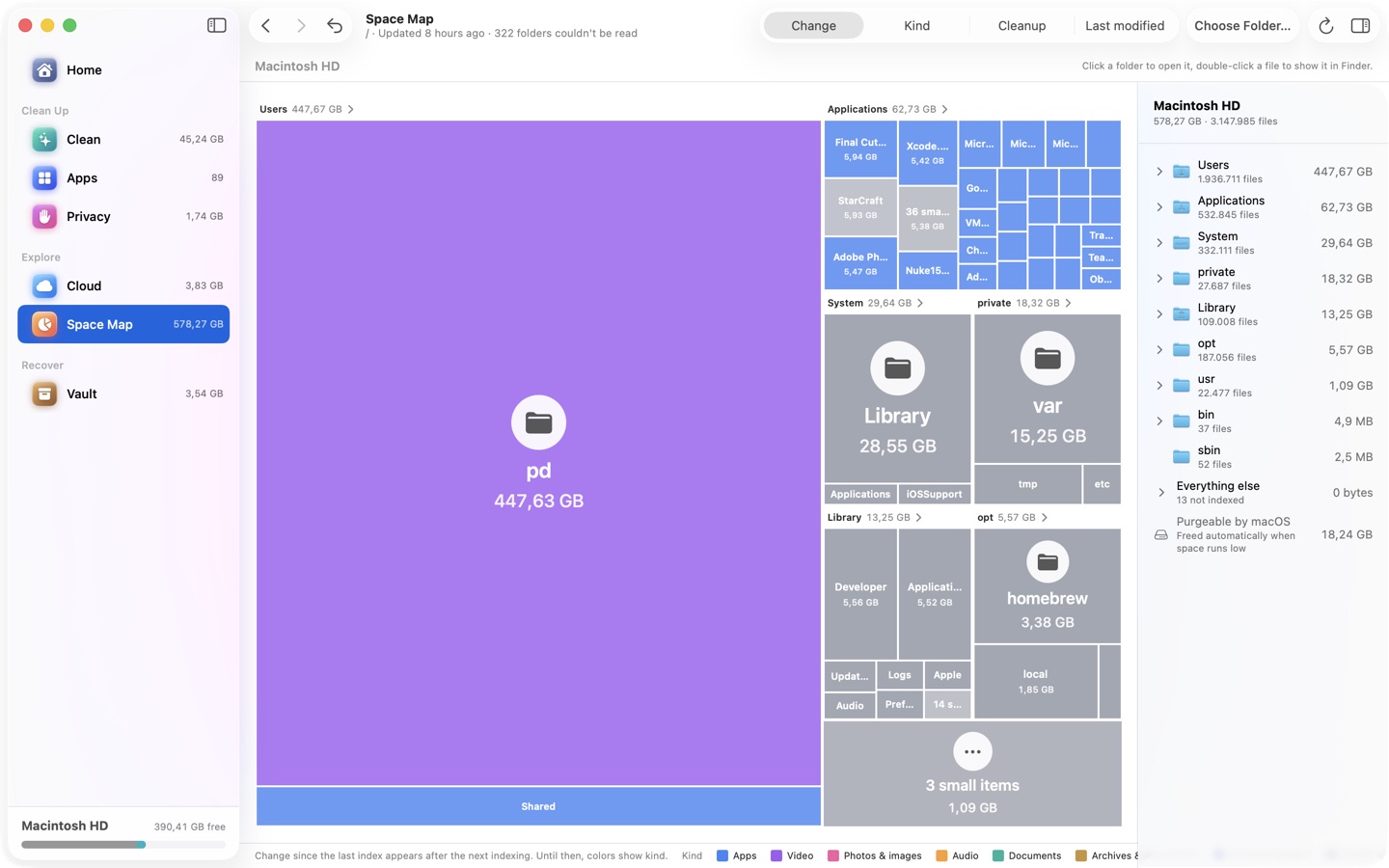Toggle the right inspector panel icon
1389x868 pixels.
[1361, 26]
